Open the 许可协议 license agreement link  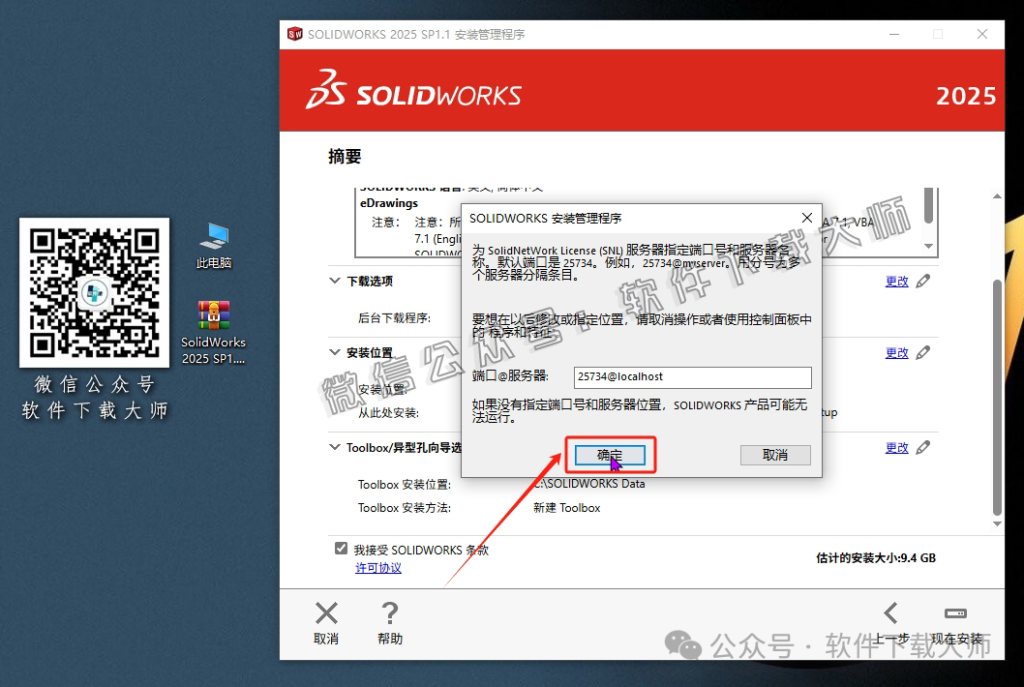(378, 568)
